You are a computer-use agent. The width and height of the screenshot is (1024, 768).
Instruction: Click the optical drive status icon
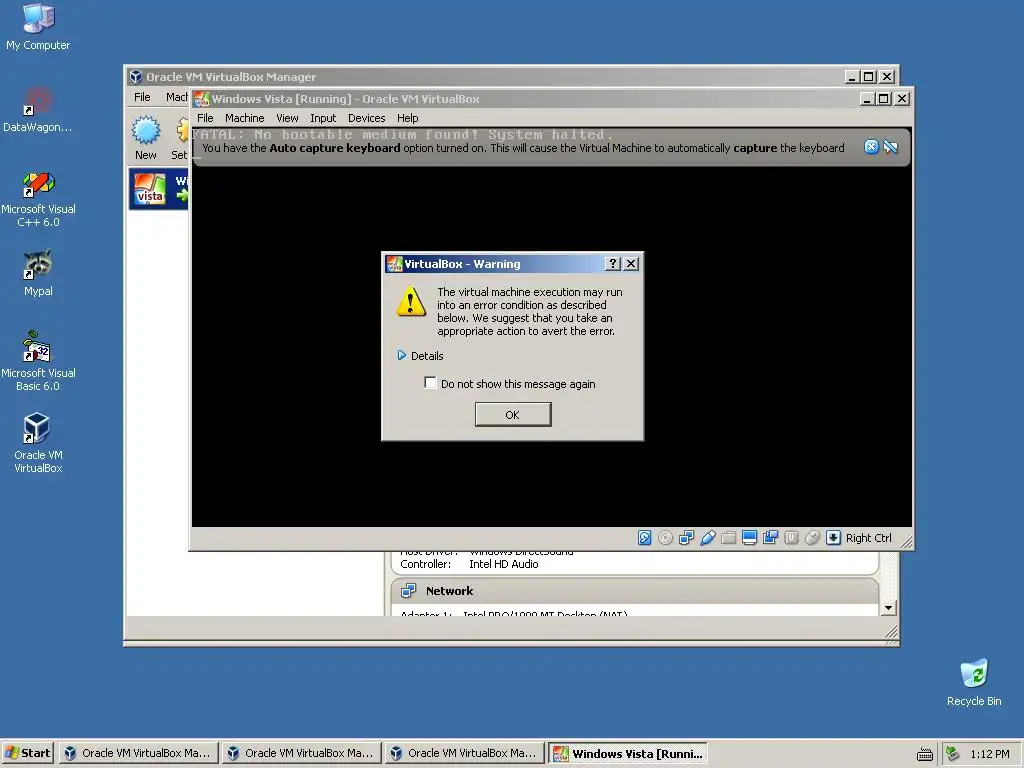665,537
